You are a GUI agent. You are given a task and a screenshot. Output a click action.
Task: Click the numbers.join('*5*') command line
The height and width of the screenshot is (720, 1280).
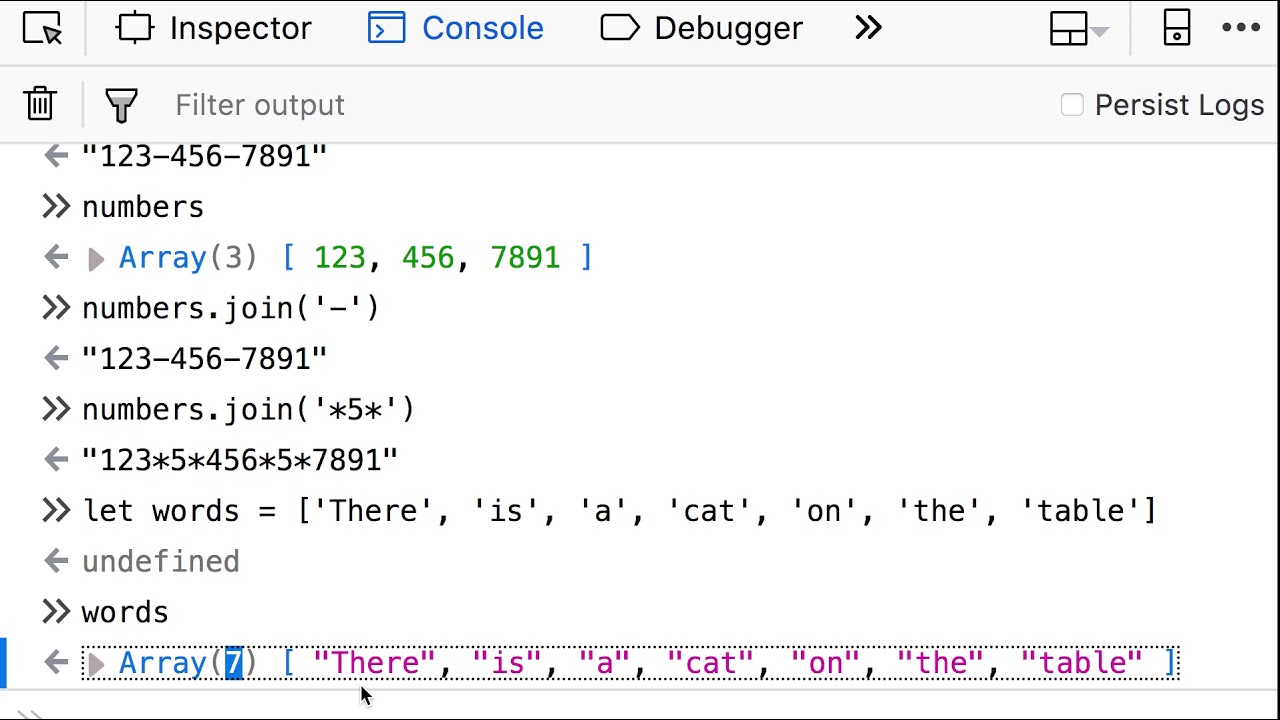pyautogui.click(x=248, y=409)
